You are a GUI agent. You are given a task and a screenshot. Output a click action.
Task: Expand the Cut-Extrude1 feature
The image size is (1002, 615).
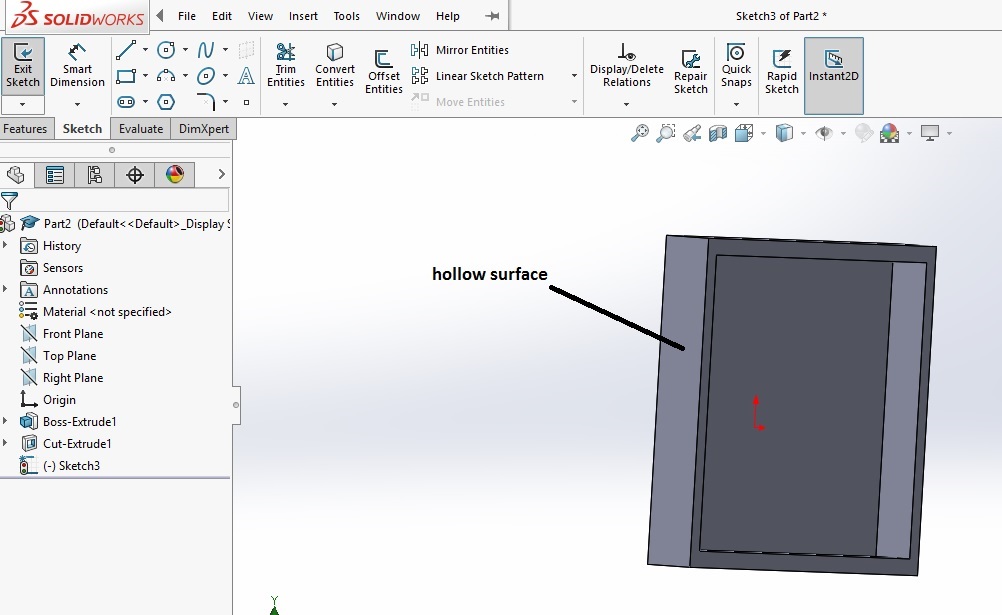tap(5, 442)
